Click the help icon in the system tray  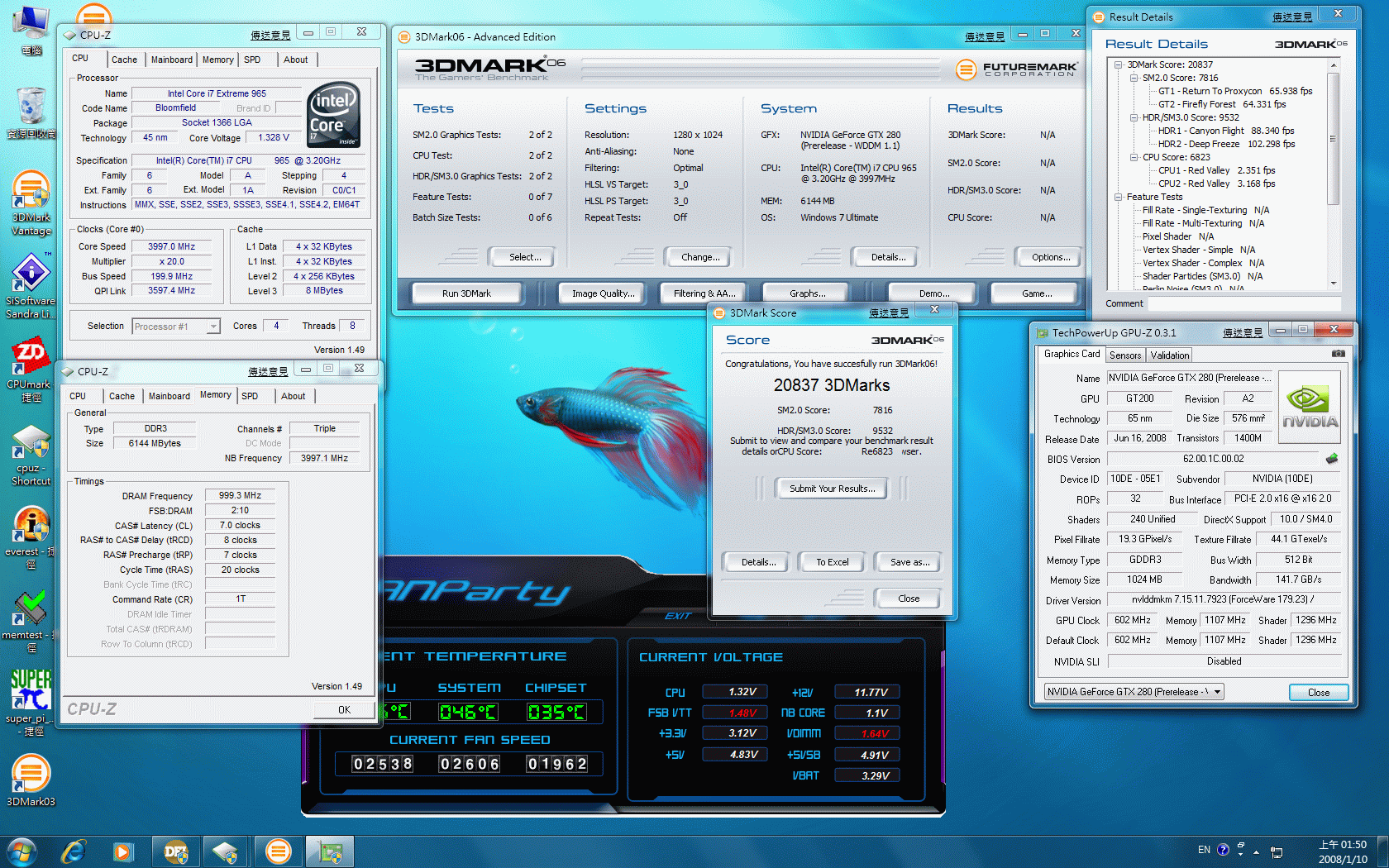[x=1224, y=850]
